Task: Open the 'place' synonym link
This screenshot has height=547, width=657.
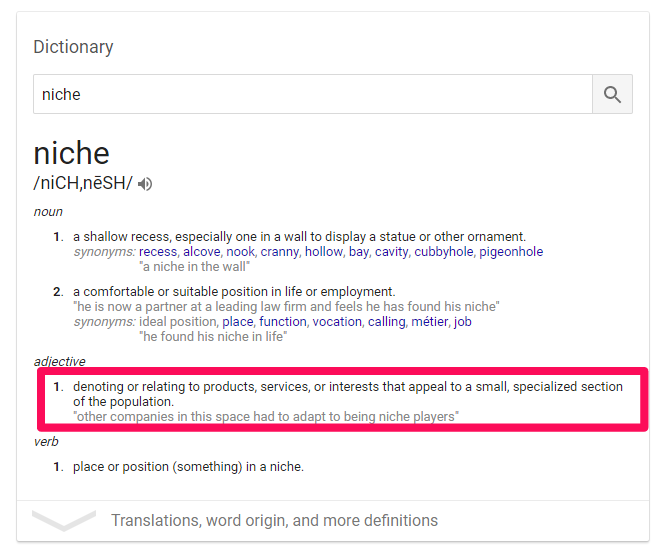Action: (238, 322)
